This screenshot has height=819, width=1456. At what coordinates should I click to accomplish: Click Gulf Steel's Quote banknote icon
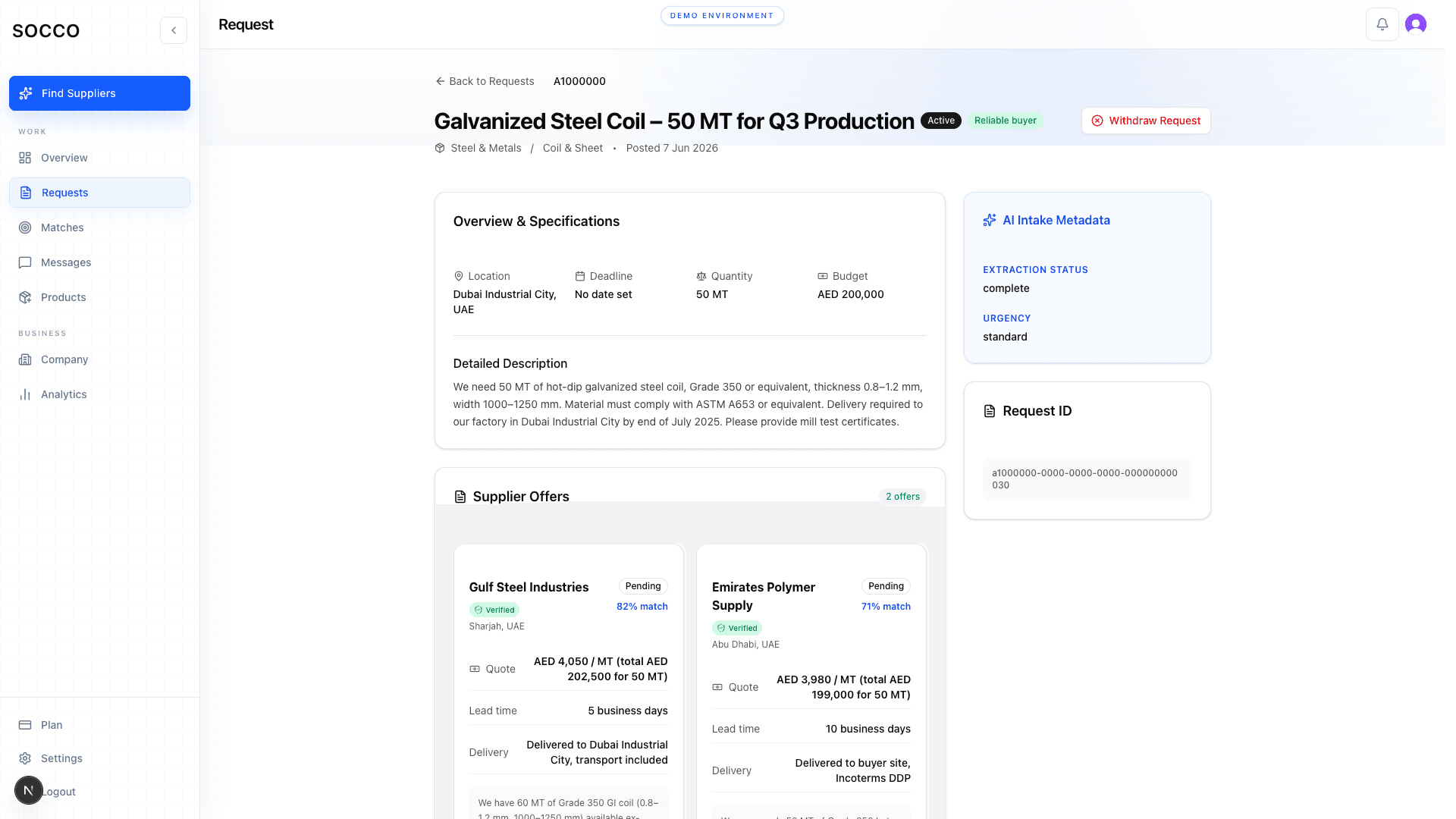(475, 669)
